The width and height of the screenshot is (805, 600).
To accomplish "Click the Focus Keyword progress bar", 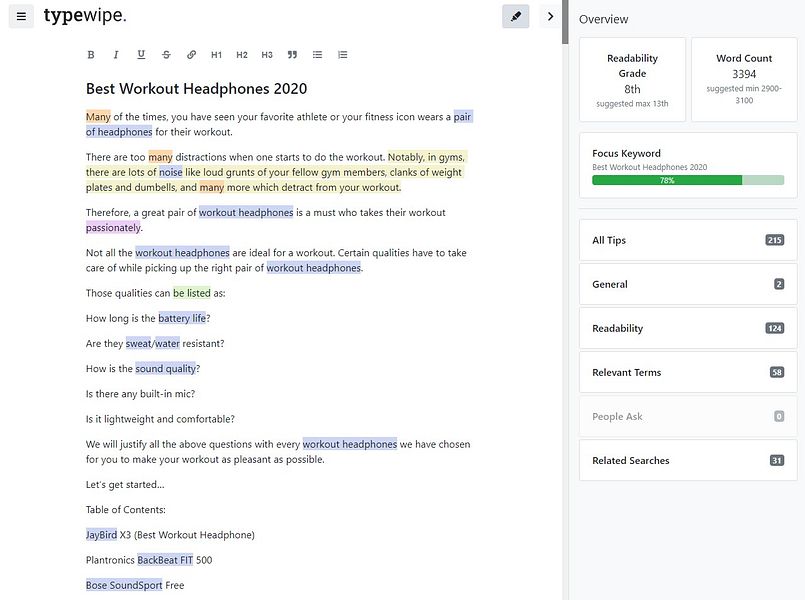I will [688, 180].
